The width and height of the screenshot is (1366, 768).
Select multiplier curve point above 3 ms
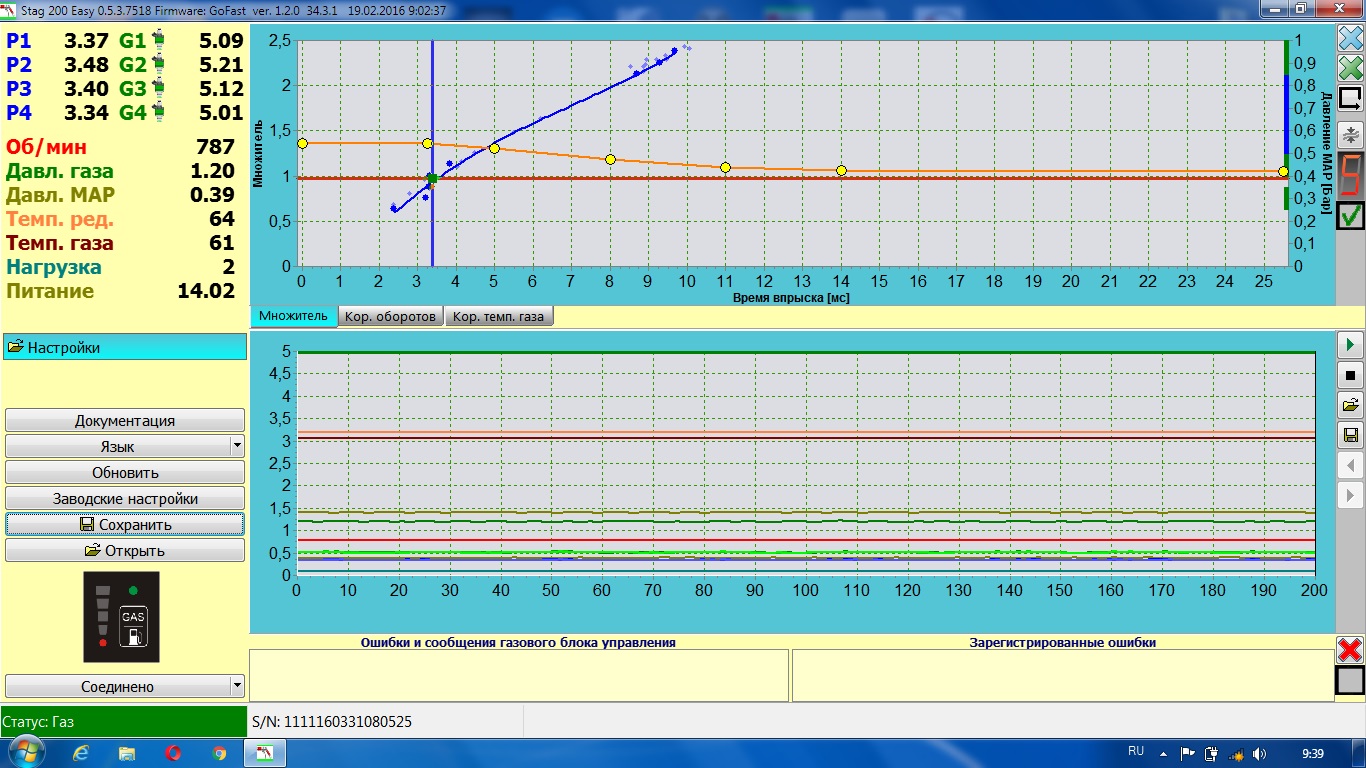(428, 143)
